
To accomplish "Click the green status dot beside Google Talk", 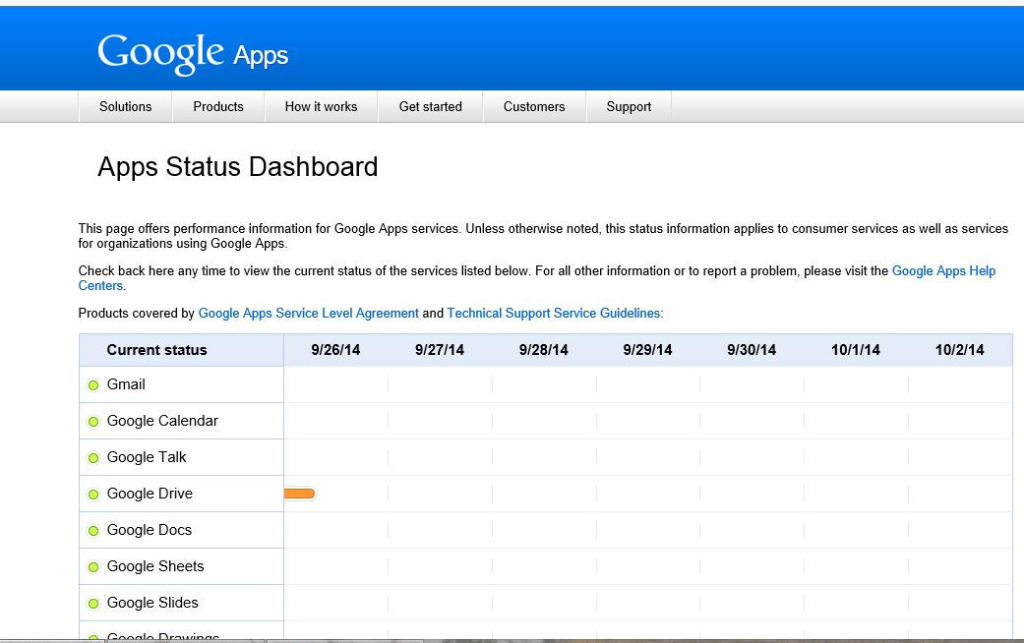I will coord(93,458).
